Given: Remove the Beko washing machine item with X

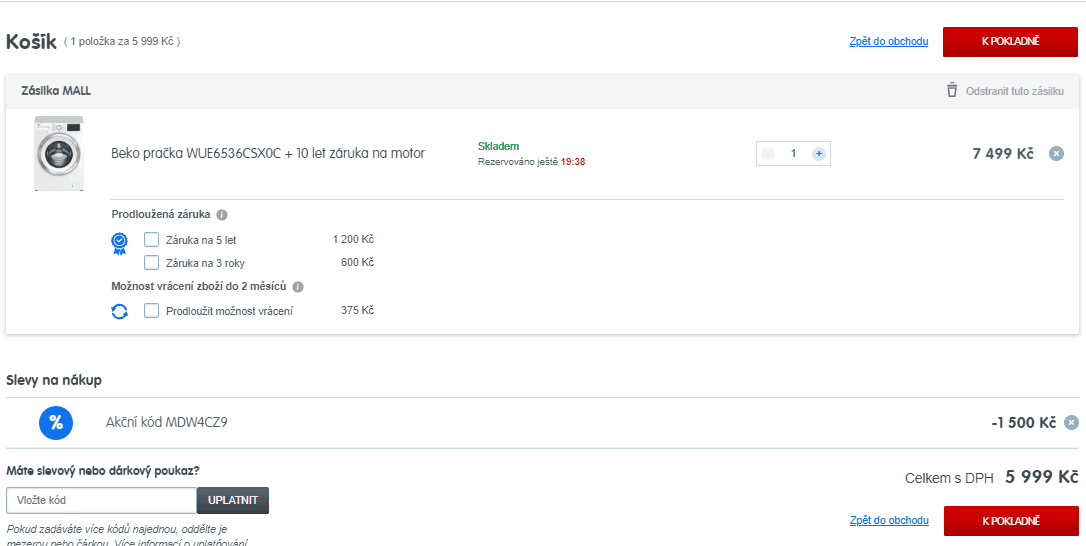Looking at the screenshot, I should coord(1056,154).
